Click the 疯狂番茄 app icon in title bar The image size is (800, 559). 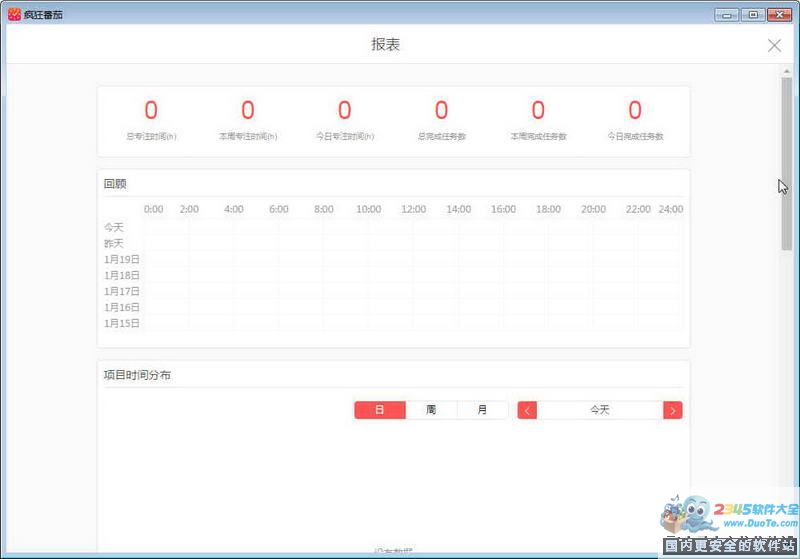(x=14, y=14)
